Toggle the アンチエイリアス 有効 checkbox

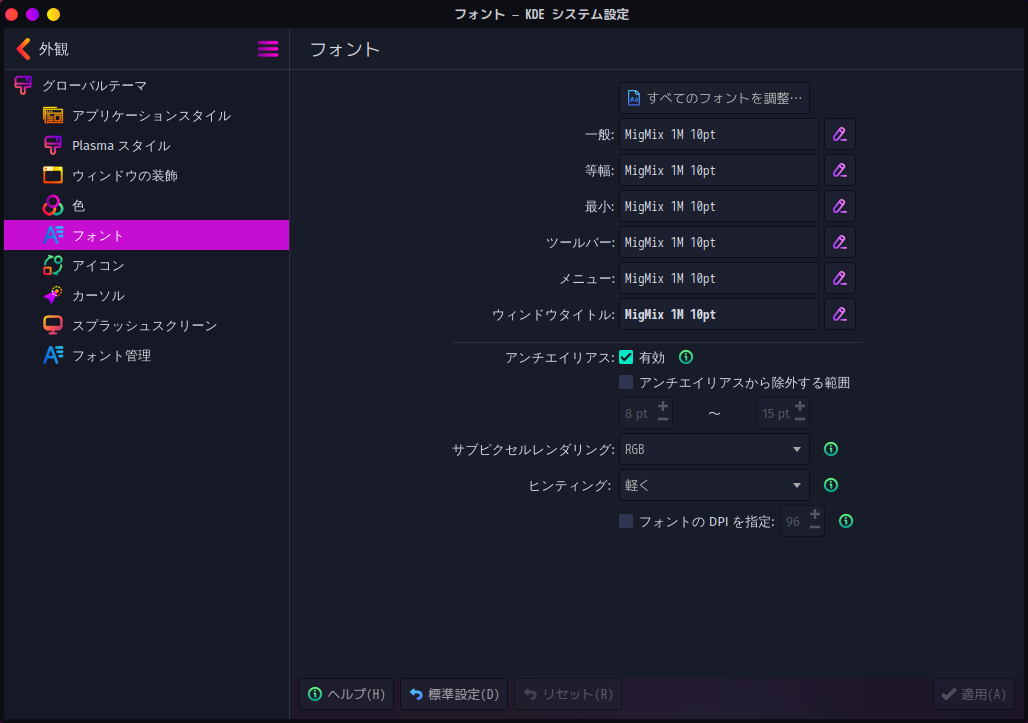[626, 357]
